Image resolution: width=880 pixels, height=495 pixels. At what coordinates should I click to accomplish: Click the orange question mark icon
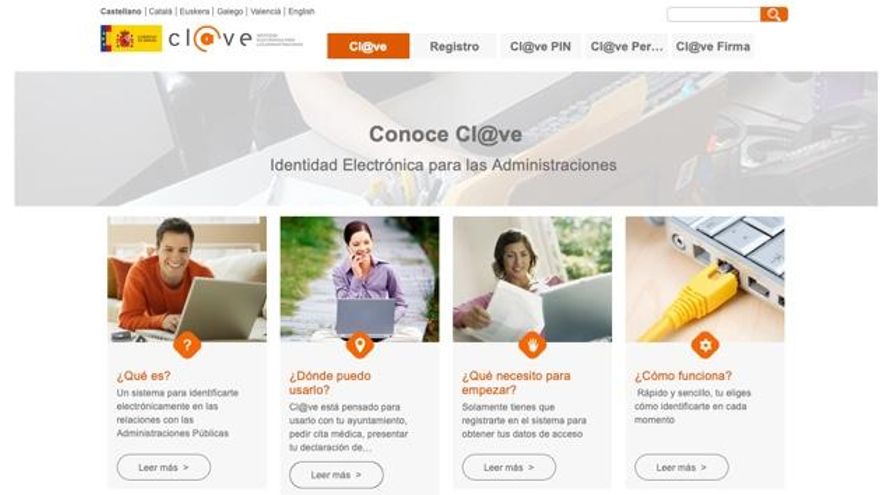[187, 345]
